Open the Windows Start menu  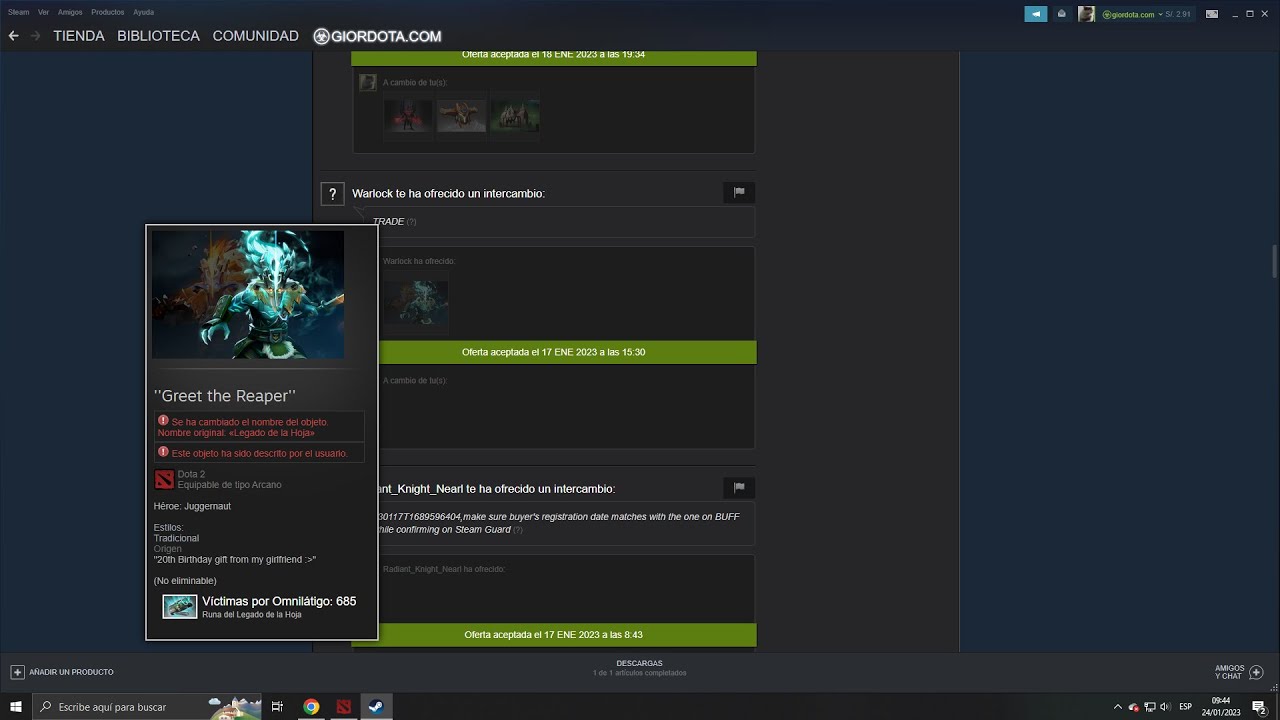[16, 707]
